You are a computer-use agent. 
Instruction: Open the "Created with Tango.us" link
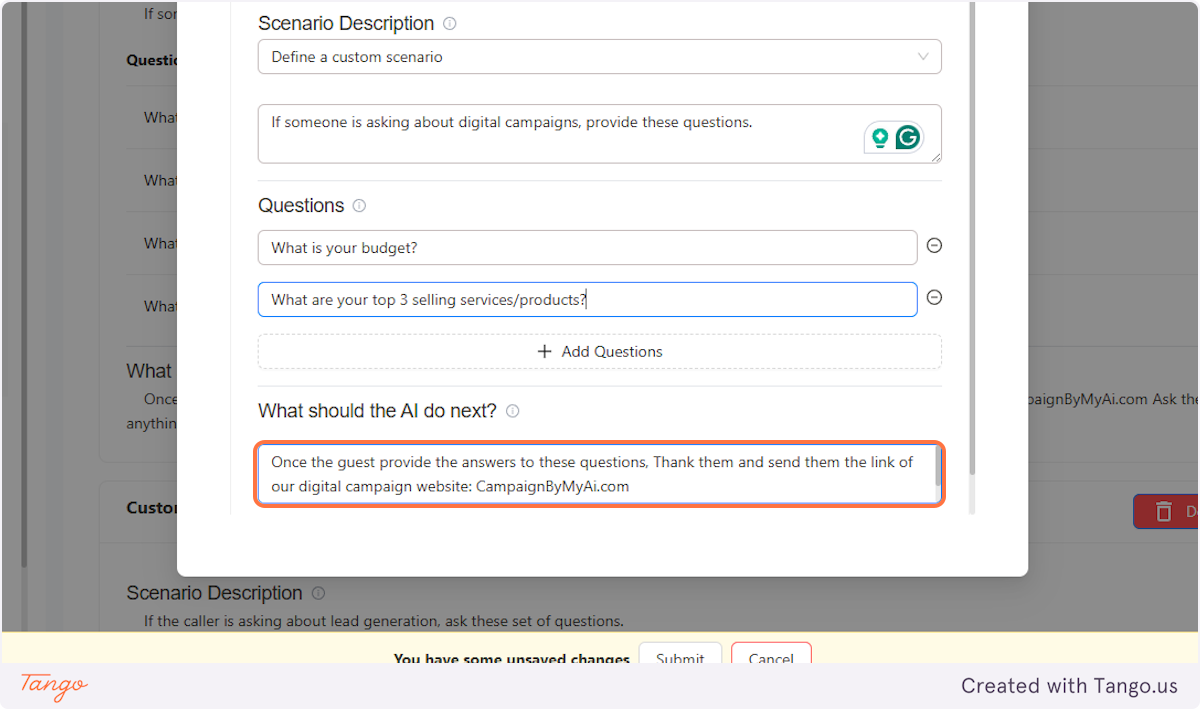[x=1068, y=686]
